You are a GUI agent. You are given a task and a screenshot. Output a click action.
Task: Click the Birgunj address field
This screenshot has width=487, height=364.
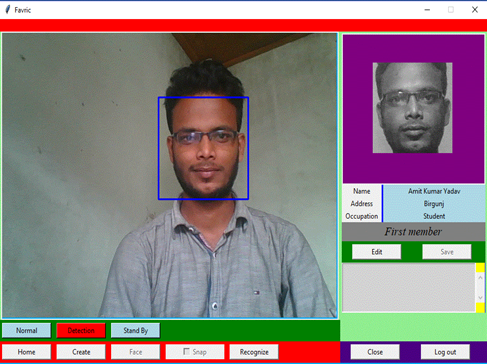point(434,204)
